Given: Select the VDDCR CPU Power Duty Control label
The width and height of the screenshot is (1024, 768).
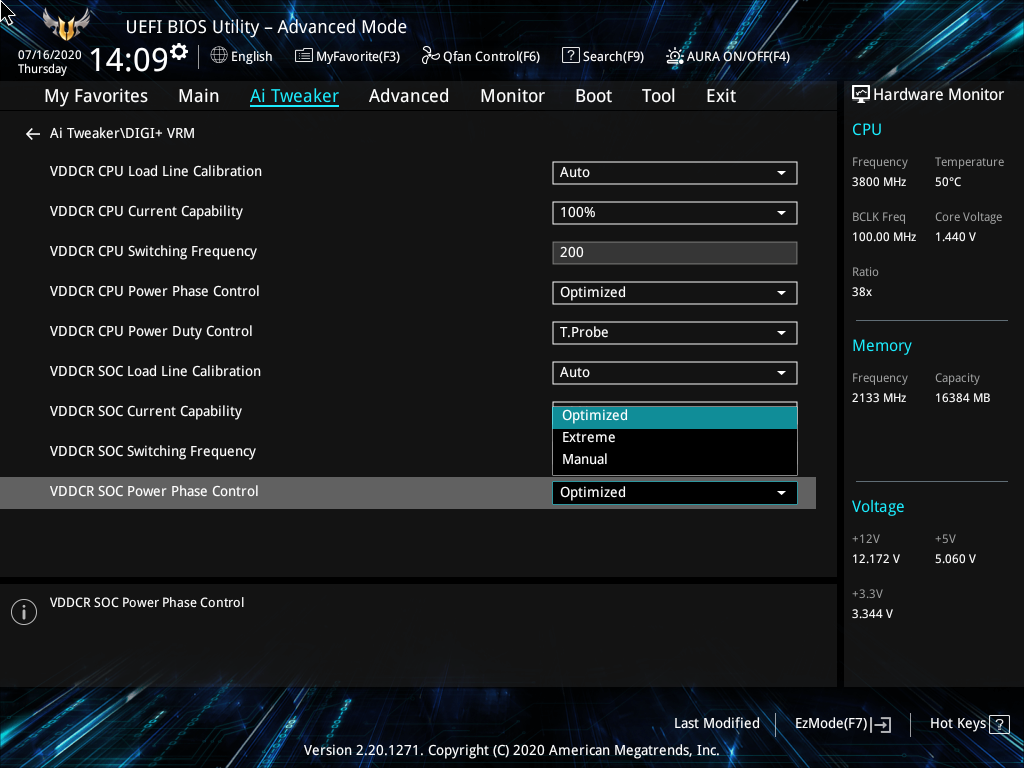Looking at the screenshot, I should tap(151, 332).
